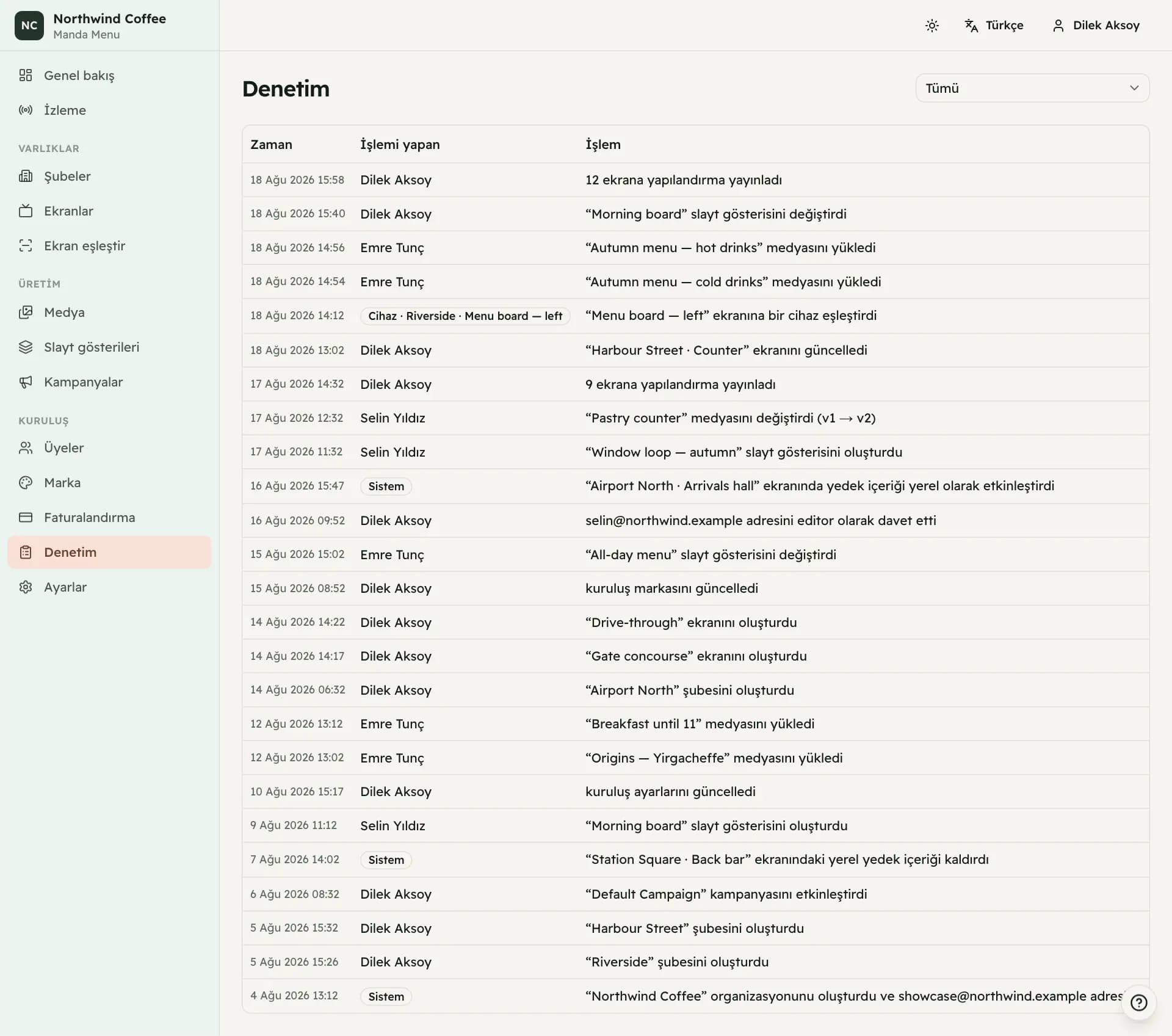Open the Tümü filter dropdown

[x=1032, y=88]
